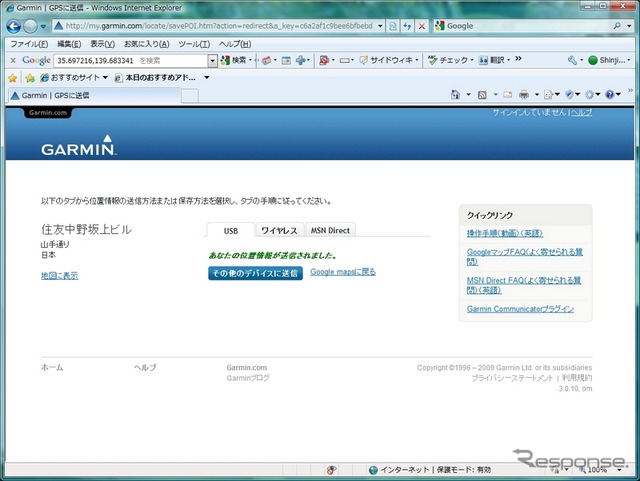Screen dimensions: 640x481
Task: Click the IE Print icon
Action: click(x=524, y=95)
